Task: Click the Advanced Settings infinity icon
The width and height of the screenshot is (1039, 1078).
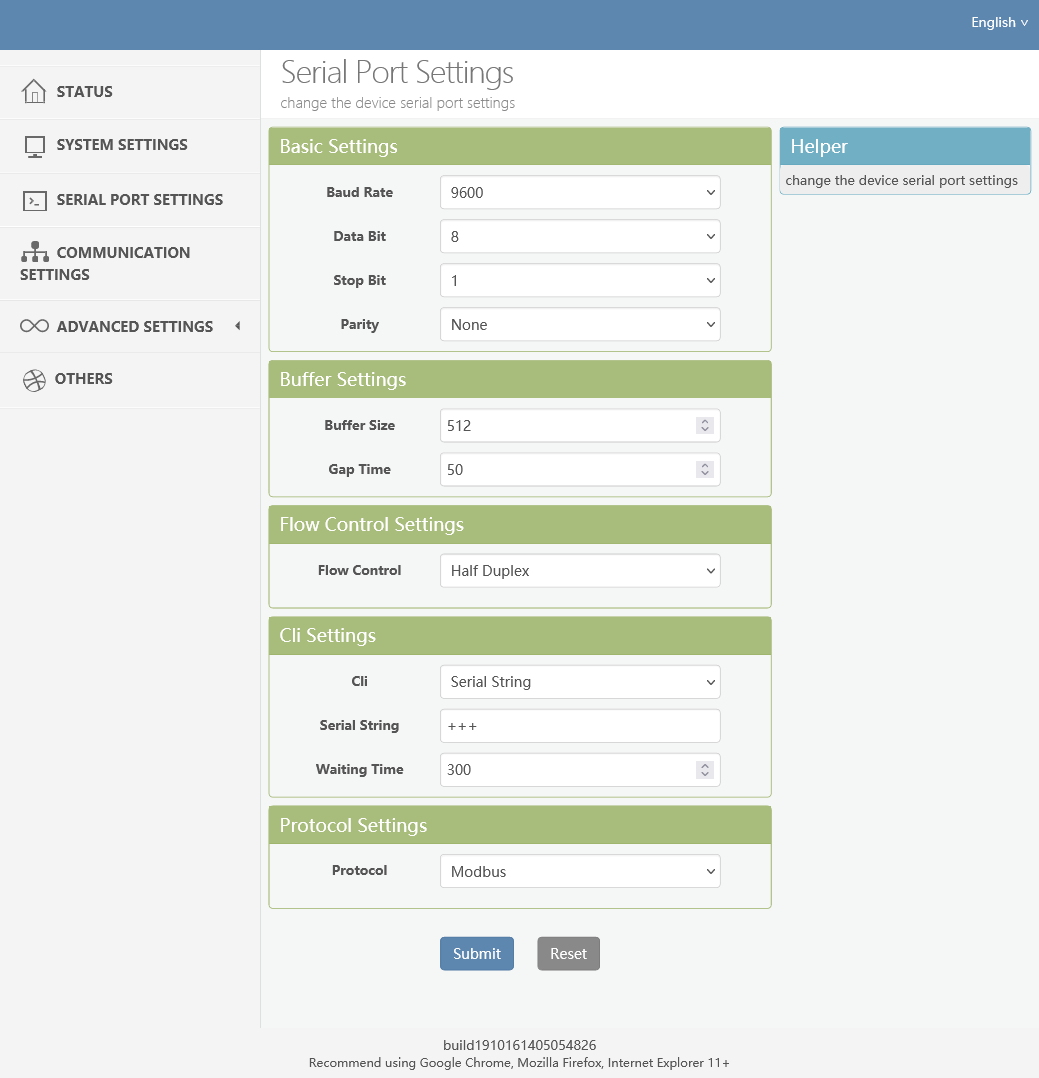Action: coord(34,327)
